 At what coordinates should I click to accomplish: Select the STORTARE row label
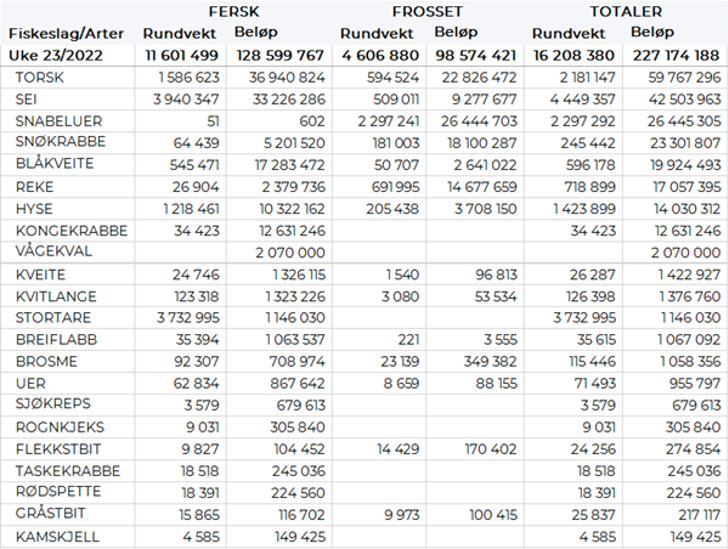53,317
